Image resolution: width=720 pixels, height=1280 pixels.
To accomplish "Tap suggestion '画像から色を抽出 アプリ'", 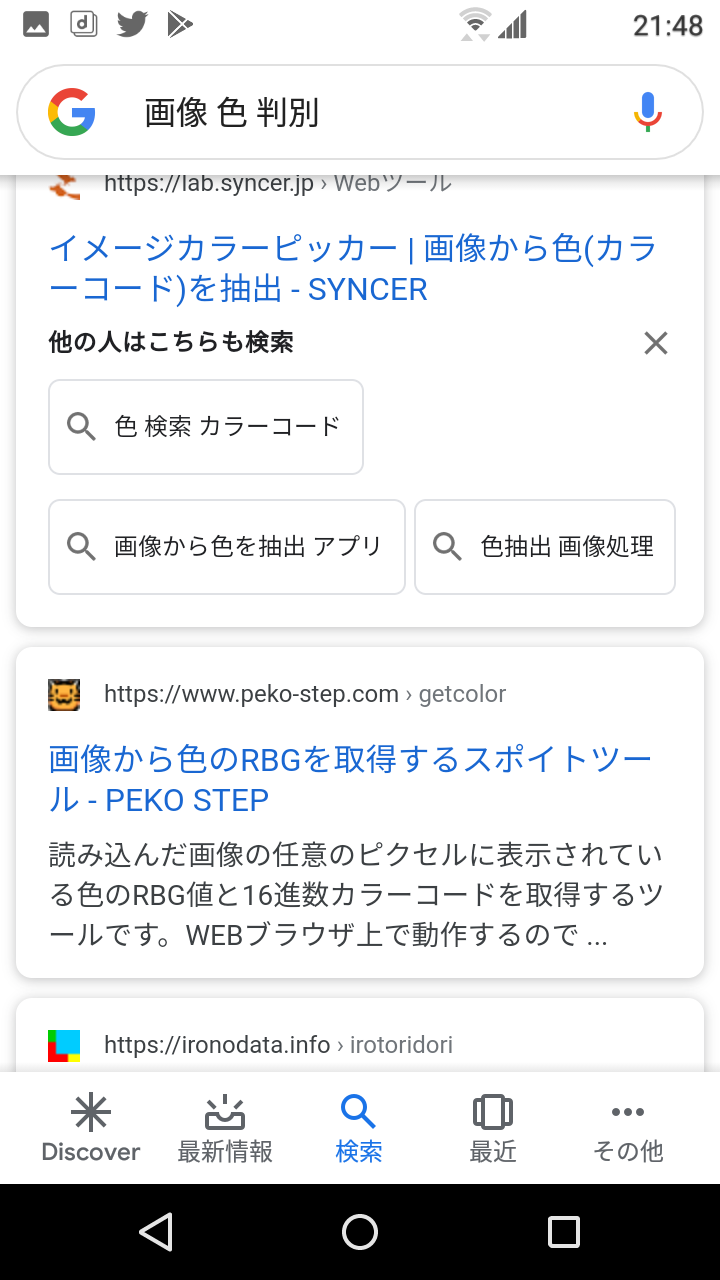I will pos(227,547).
